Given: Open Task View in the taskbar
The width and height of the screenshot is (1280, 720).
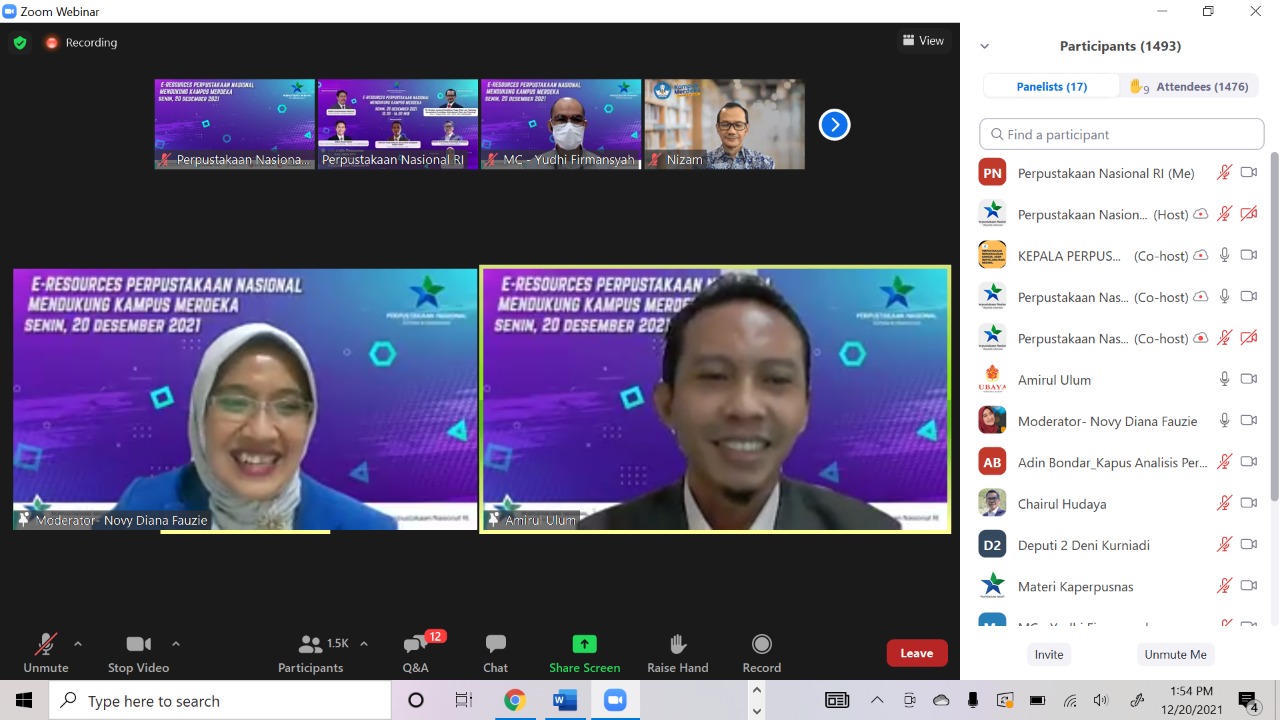Looking at the screenshot, I should 464,700.
